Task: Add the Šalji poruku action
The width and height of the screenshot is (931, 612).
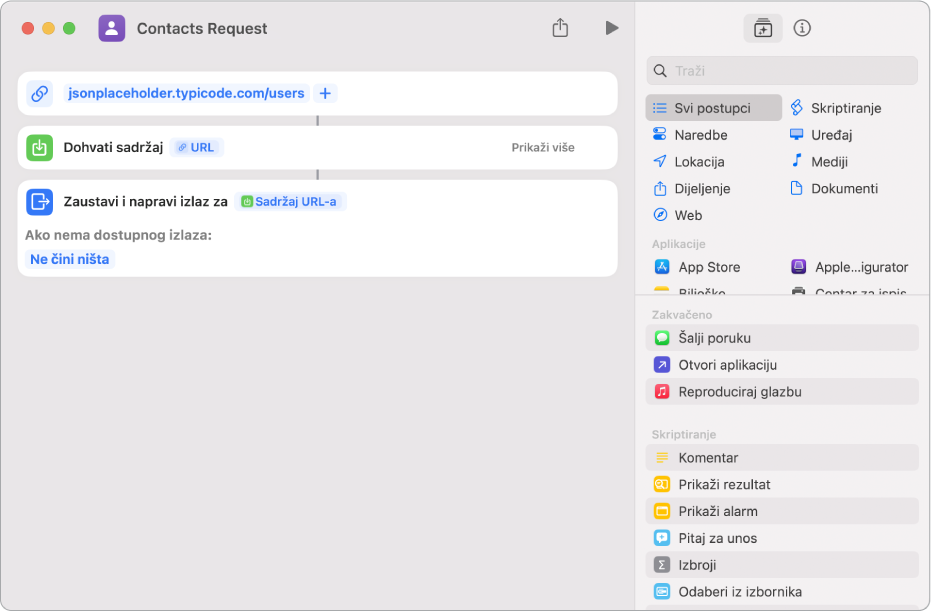Action: pyautogui.click(x=782, y=338)
